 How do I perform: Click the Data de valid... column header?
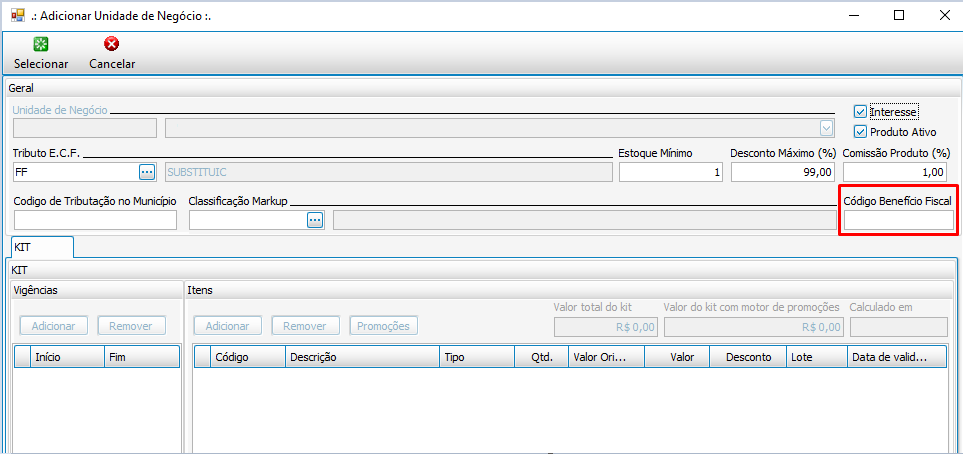896,357
